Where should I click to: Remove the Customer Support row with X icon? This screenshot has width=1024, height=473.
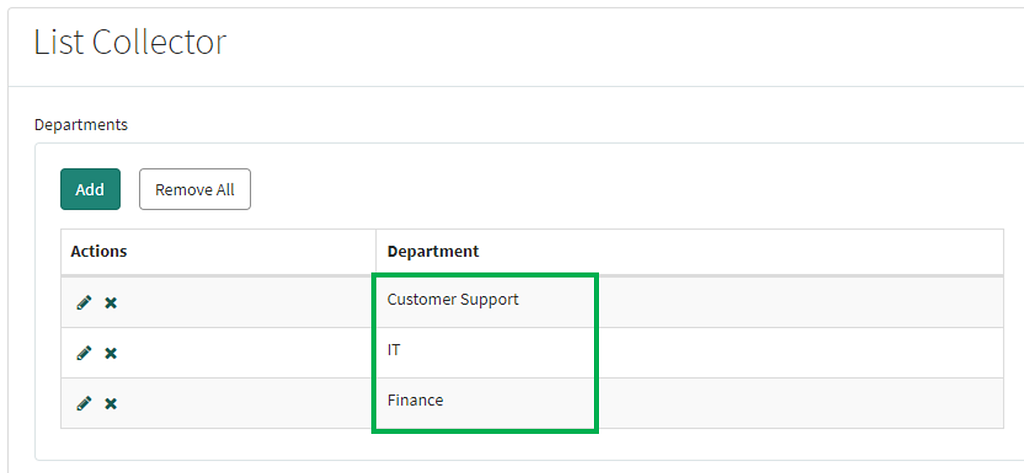pyautogui.click(x=111, y=302)
